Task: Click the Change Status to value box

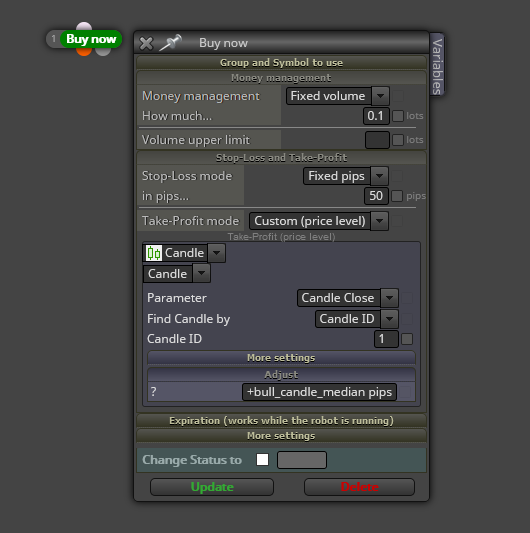Action: click(x=302, y=460)
